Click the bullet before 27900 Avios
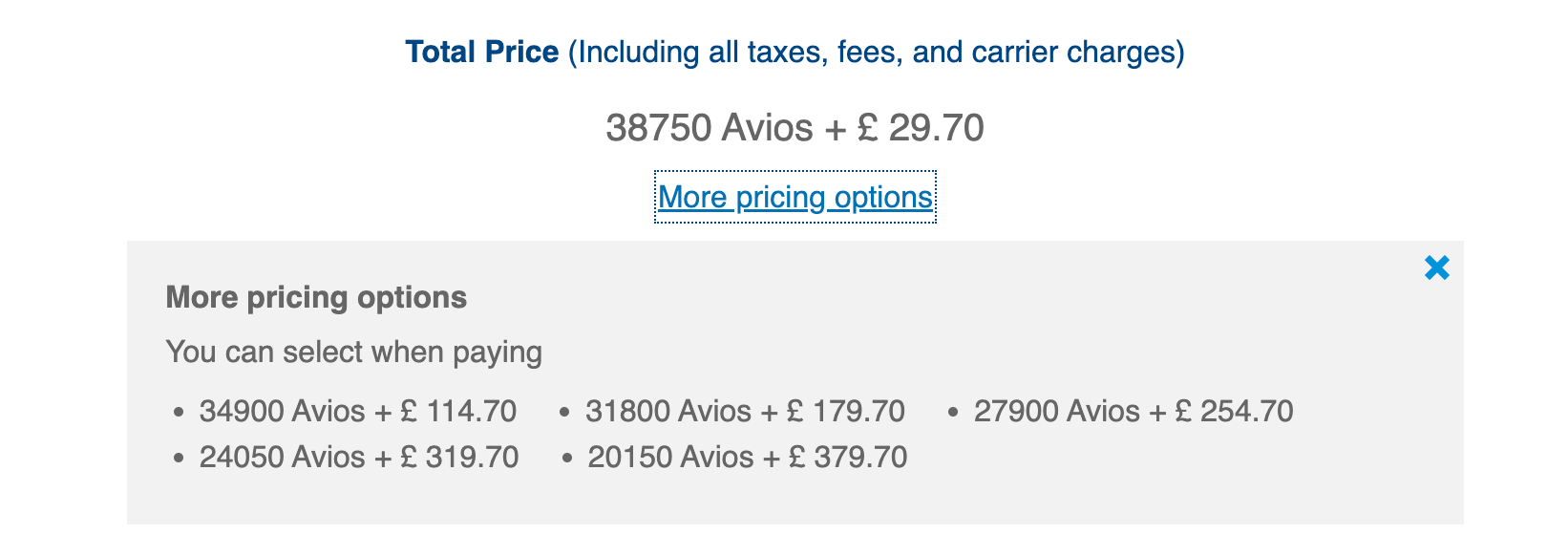The image size is (1568, 556). [x=953, y=413]
